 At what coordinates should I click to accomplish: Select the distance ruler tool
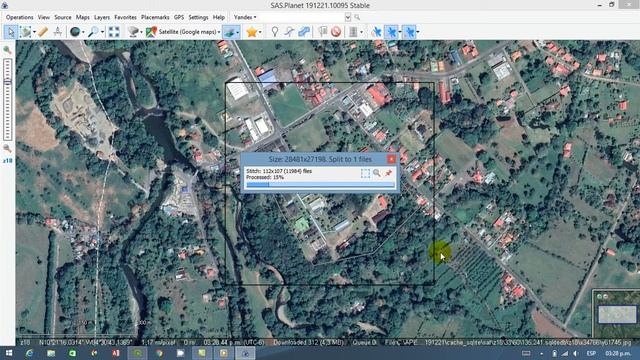43,31
